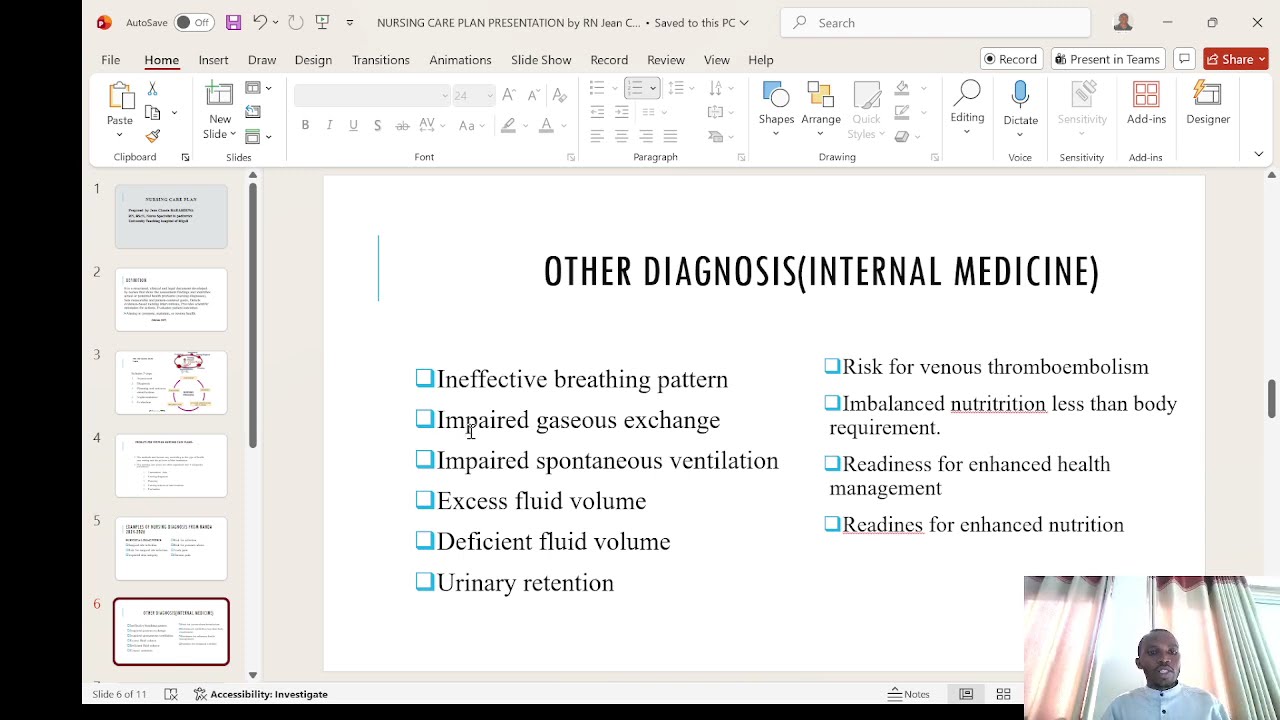Open the Designer pane icon
The image size is (1280, 720).
pyautogui.click(x=1208, y=96)
